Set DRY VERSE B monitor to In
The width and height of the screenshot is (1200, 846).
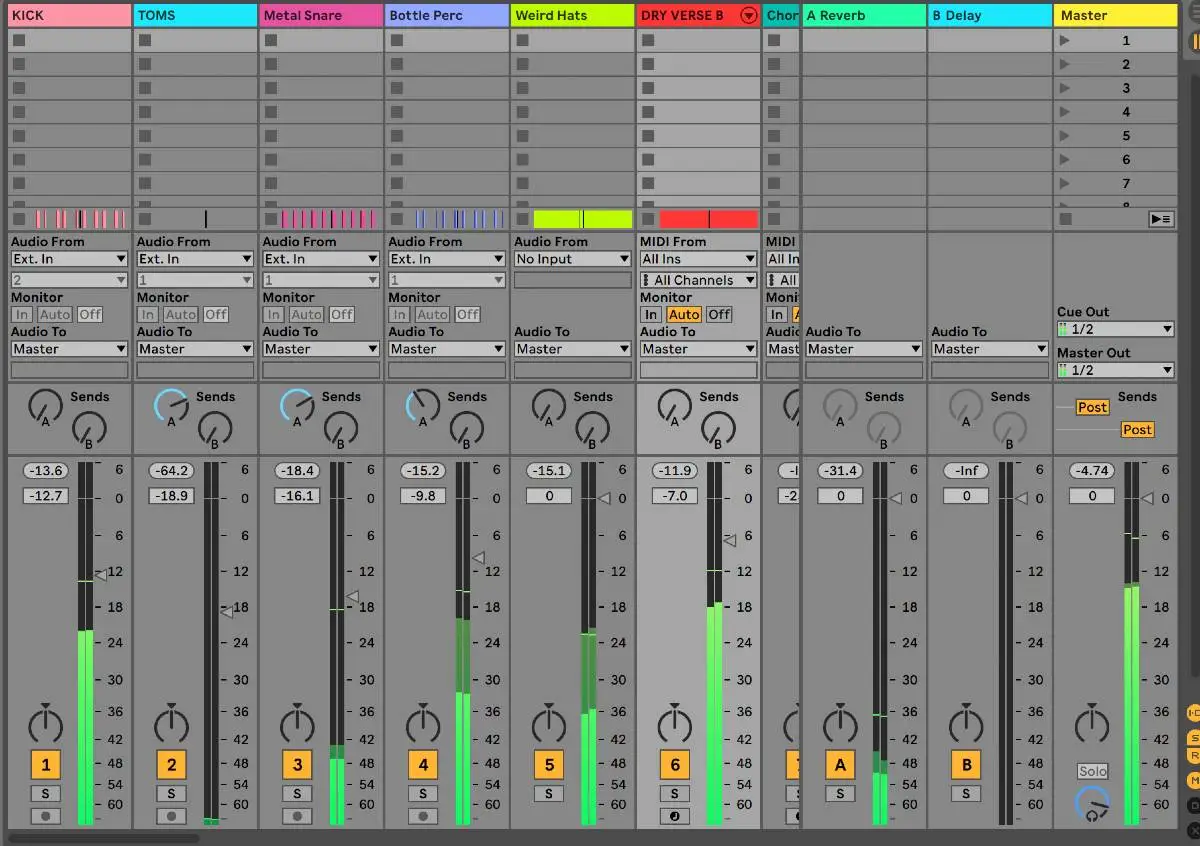click(651, 314)
